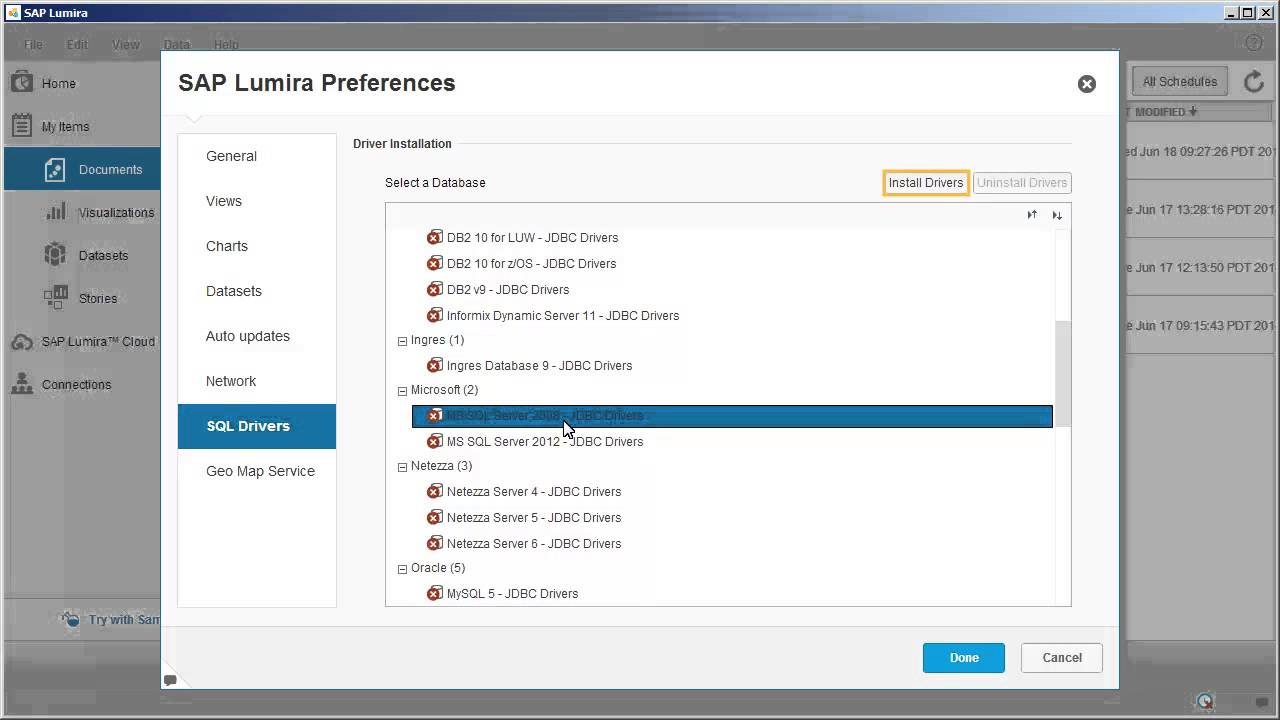
Task: Select Netezza Server 5 - JDBC Drivers
Action: pyautogui.click(x=534, y=518)
